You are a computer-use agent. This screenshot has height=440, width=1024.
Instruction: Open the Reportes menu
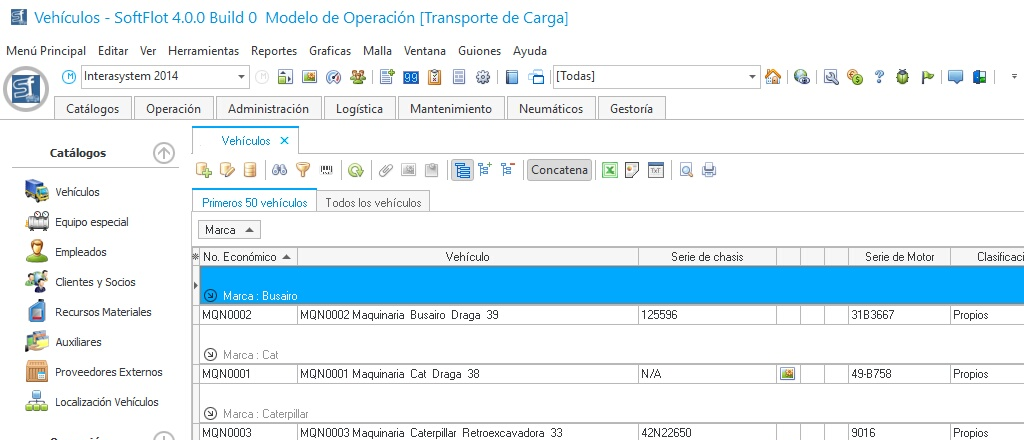(273, 51)
